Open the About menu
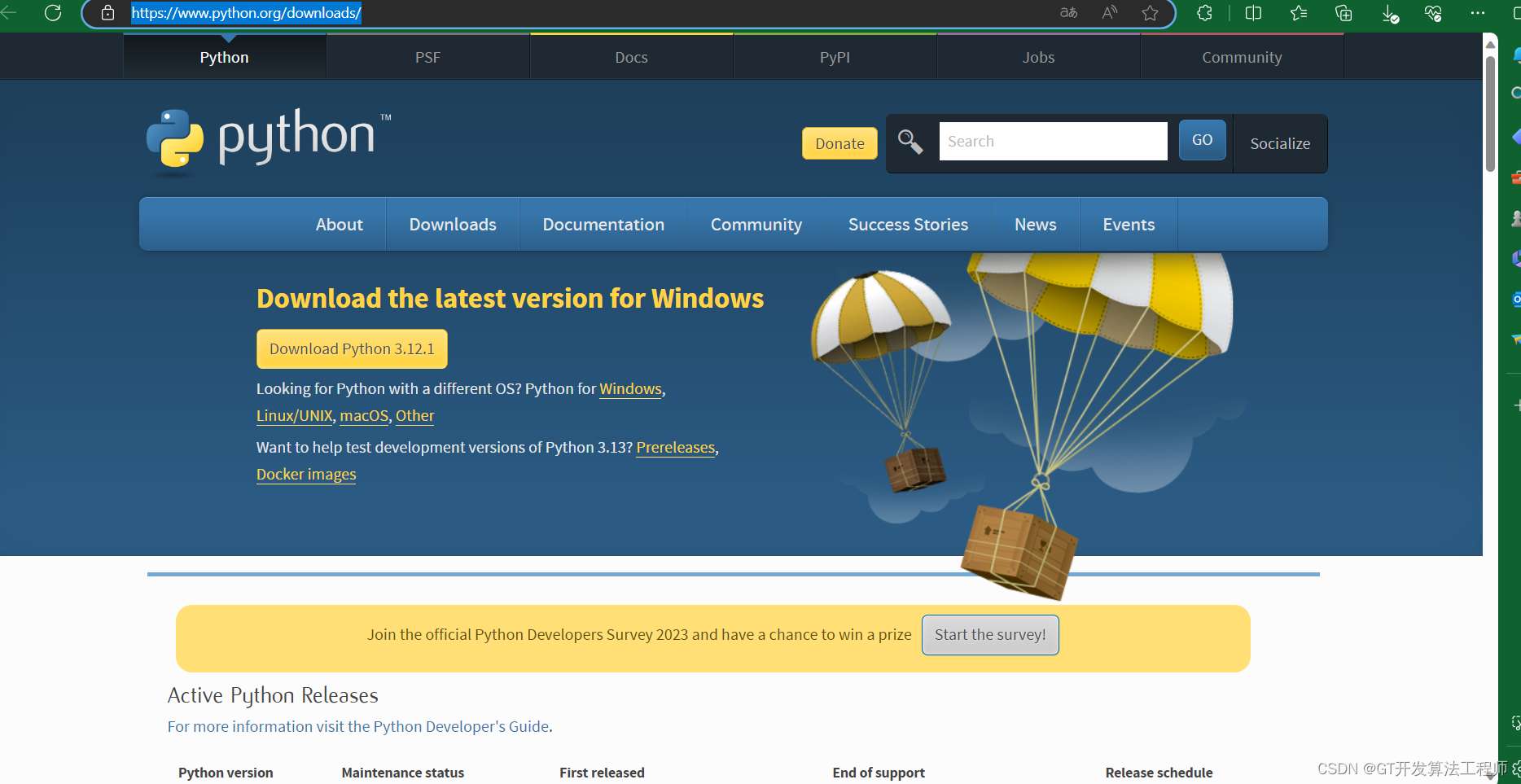Viewport: 1521px width, 784px height. point(340,225)
